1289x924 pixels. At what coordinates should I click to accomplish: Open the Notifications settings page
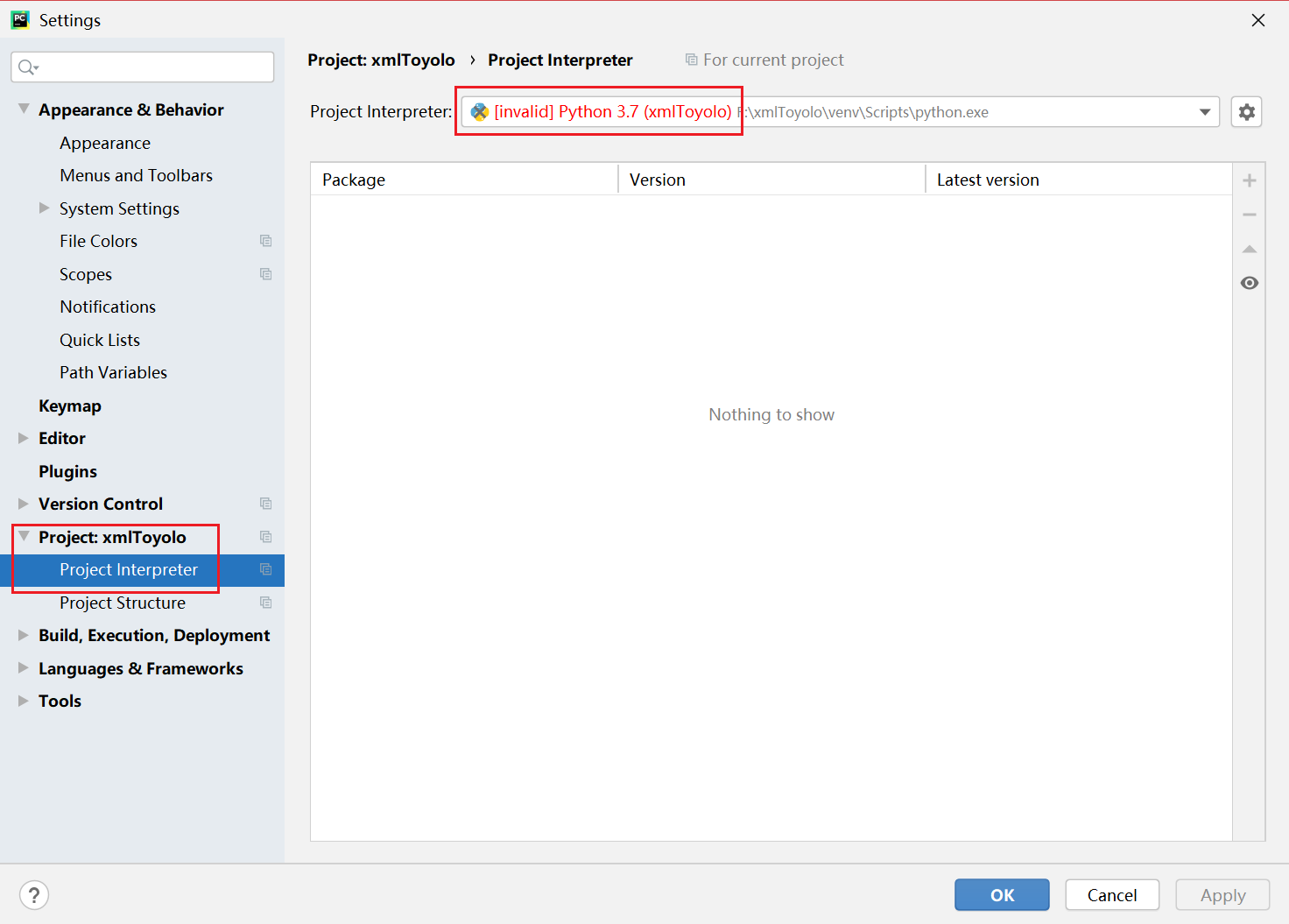108,307
